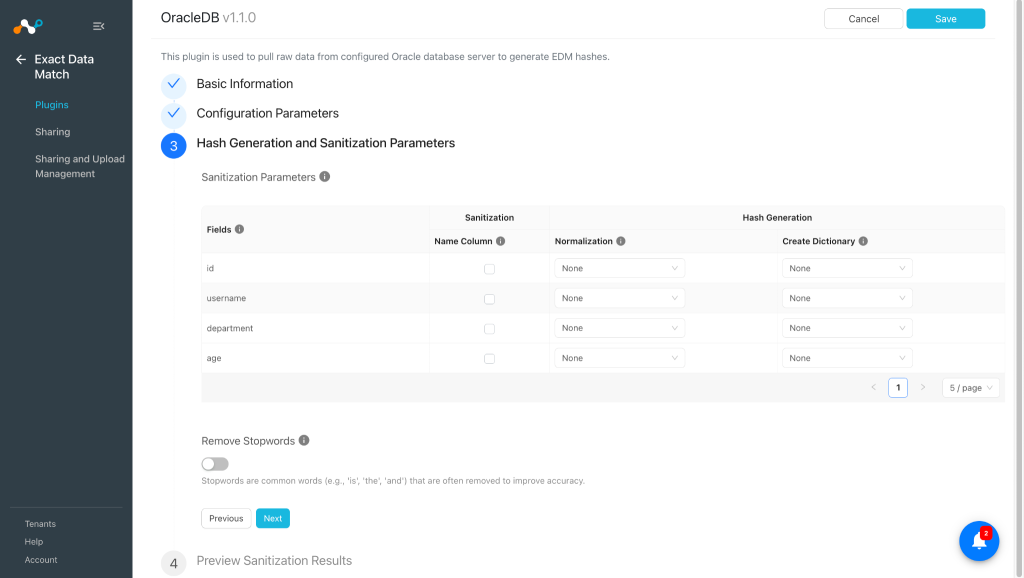Click the department field cell

tap(315, 328)
